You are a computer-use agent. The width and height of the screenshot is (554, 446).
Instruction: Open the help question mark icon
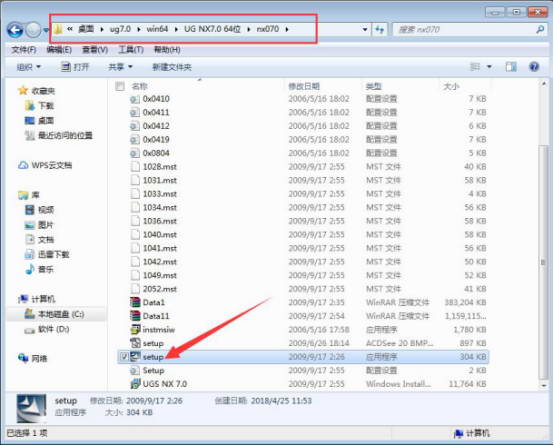point(534,66)
